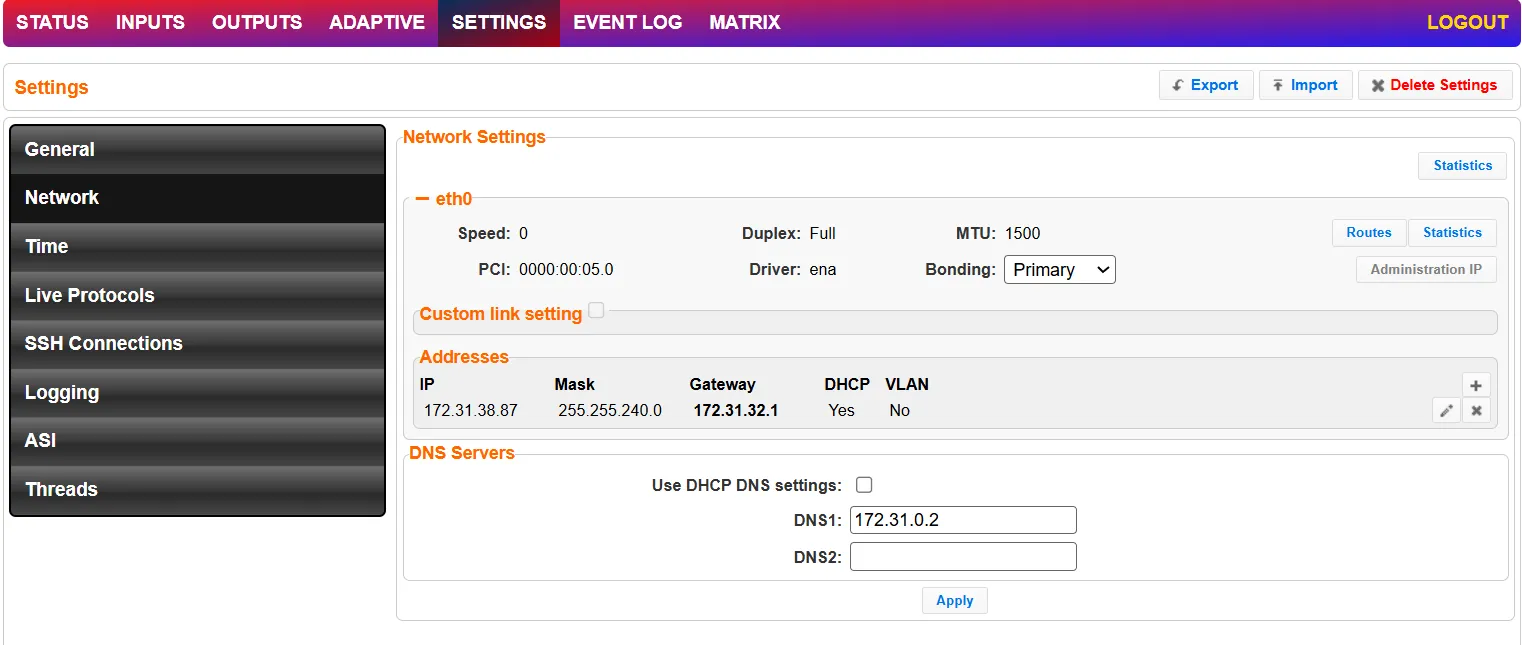This screenshot has width=1522, height=645.
Task: Open Statistics button beside Routes
Action: pyautogui.click(x=1452, y=233)
